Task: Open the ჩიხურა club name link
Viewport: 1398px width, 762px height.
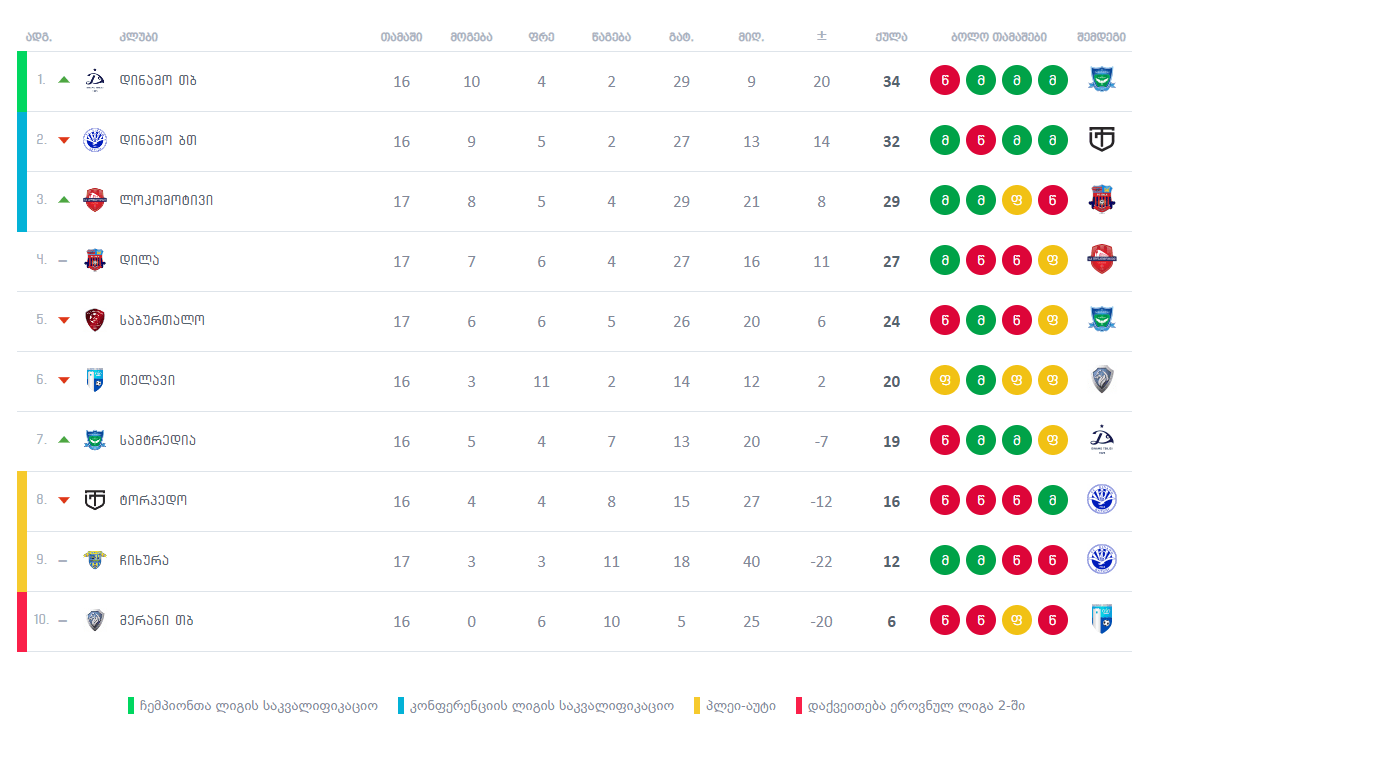Action: 144,560
